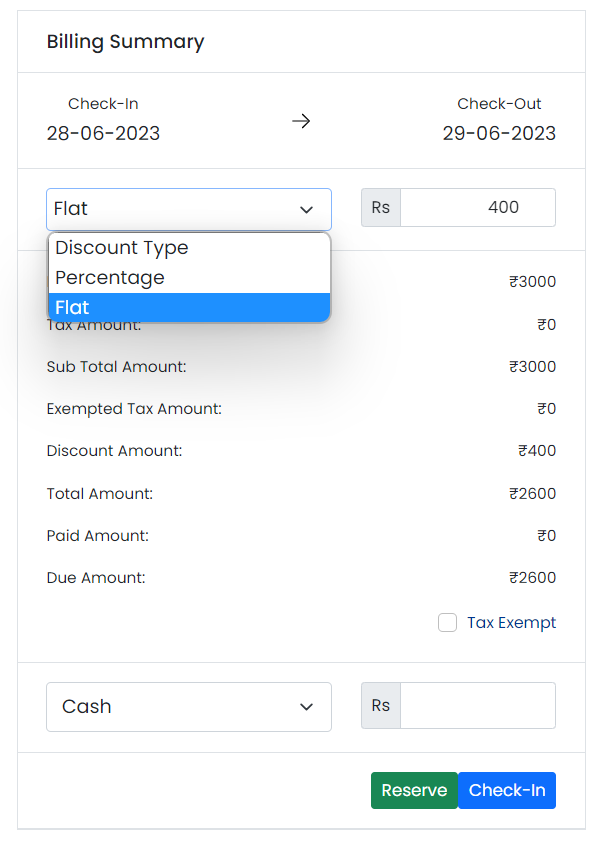The height and width of the screenshot is (846, 609).
Task: Click the Check-In date 28-06-2023
Action: (103, 134)
